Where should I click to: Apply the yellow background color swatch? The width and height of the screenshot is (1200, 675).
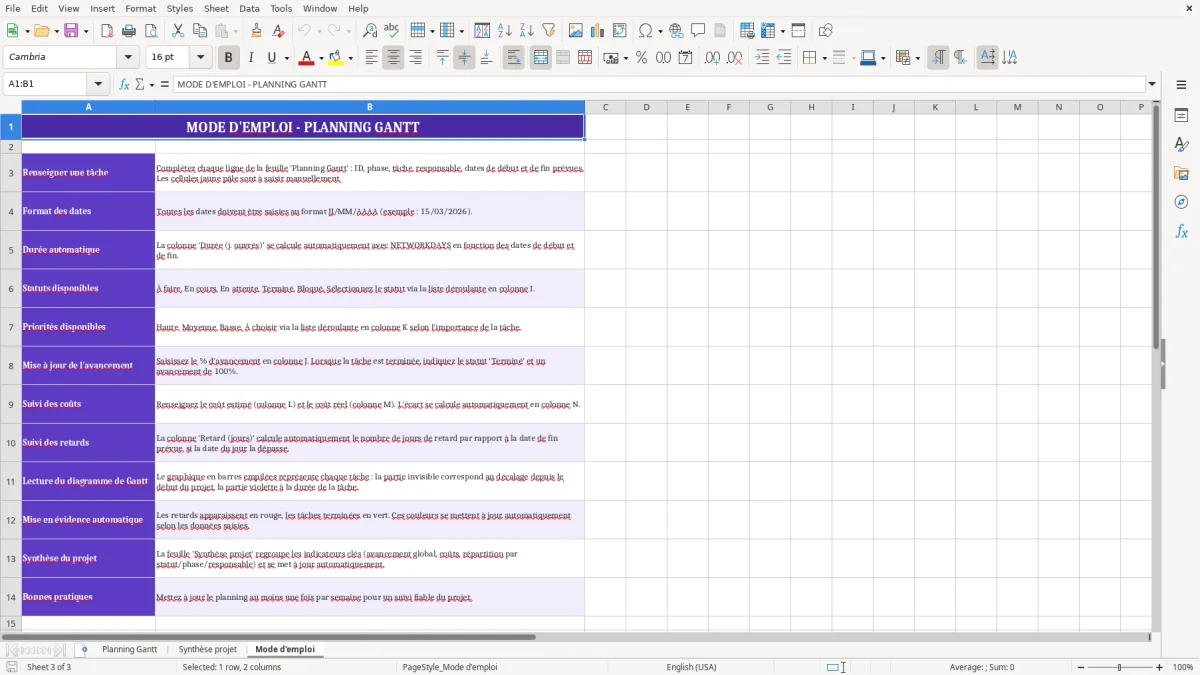336,58
